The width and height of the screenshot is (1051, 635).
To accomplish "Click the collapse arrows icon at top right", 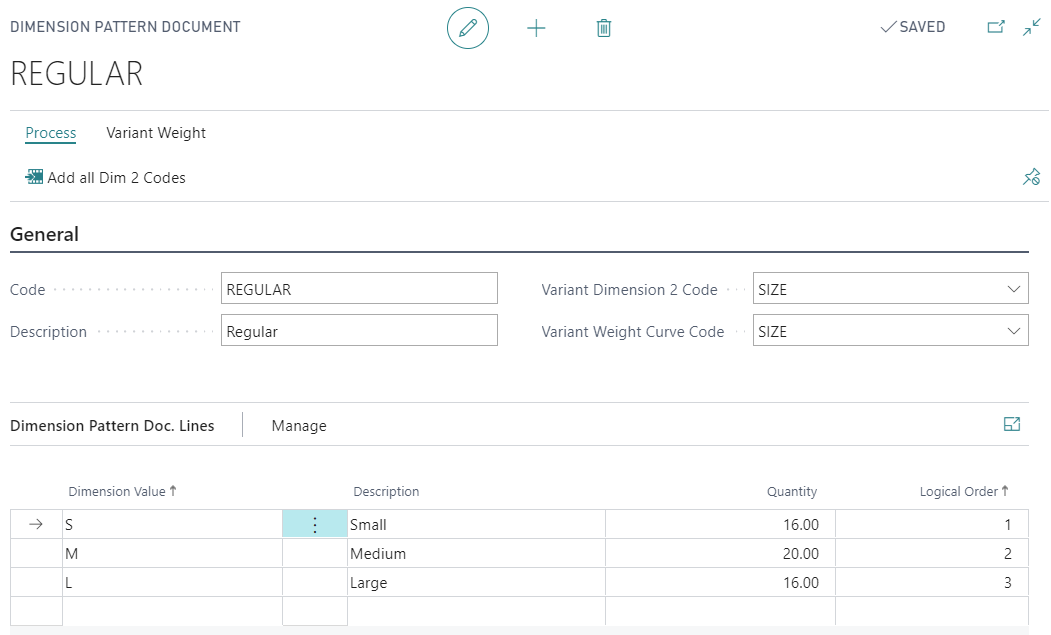I will (x=1032, y=28).
